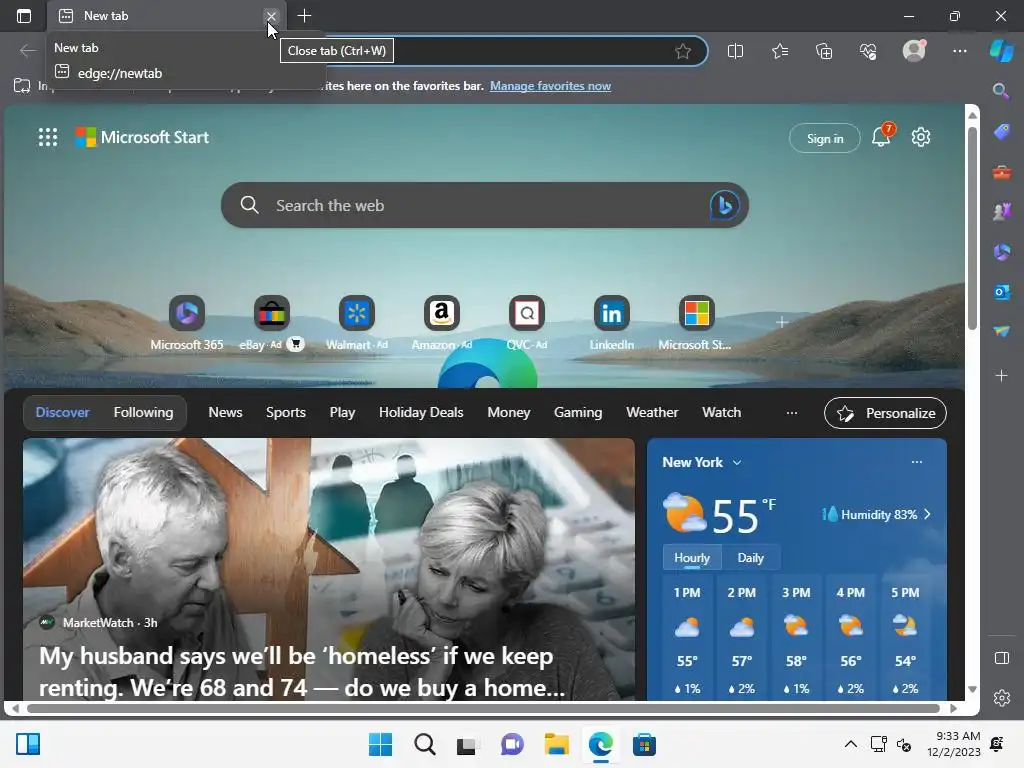
Task: Open the Copilot sidebar icon
Action: [x=1002, y=50]
